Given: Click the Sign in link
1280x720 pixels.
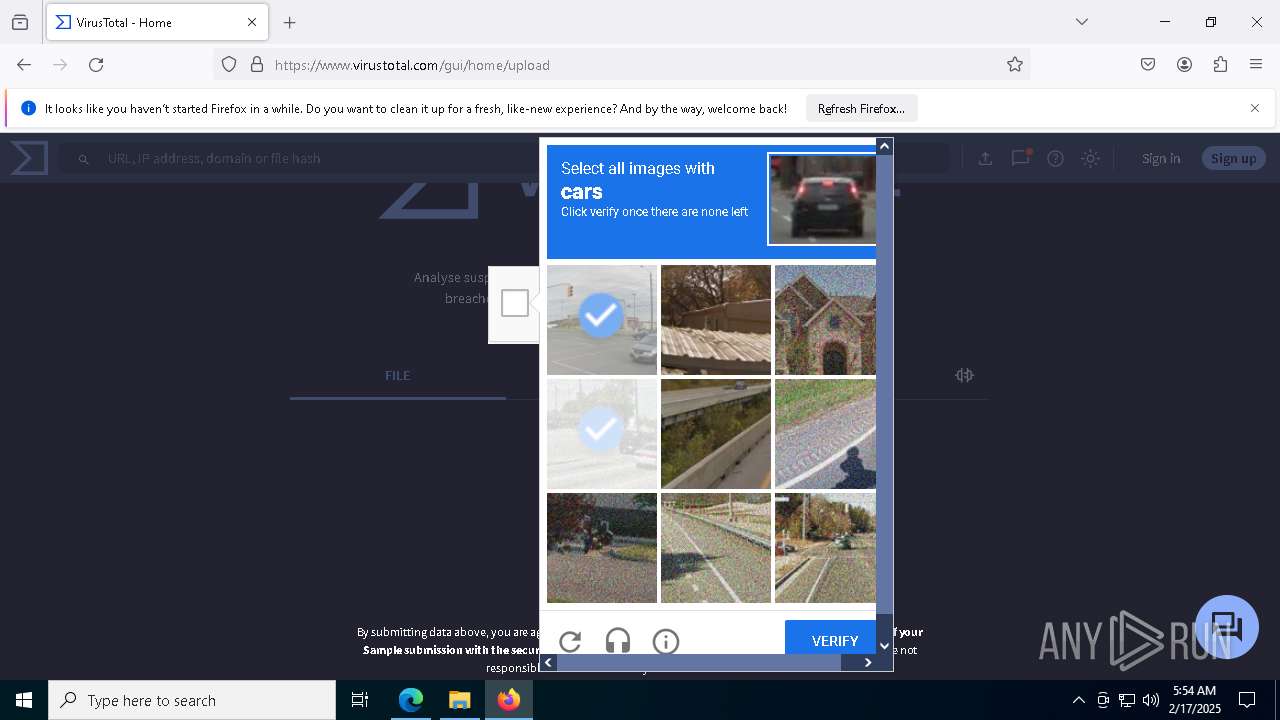Looking at the screenshot, I should click(x=1161, y=158).
